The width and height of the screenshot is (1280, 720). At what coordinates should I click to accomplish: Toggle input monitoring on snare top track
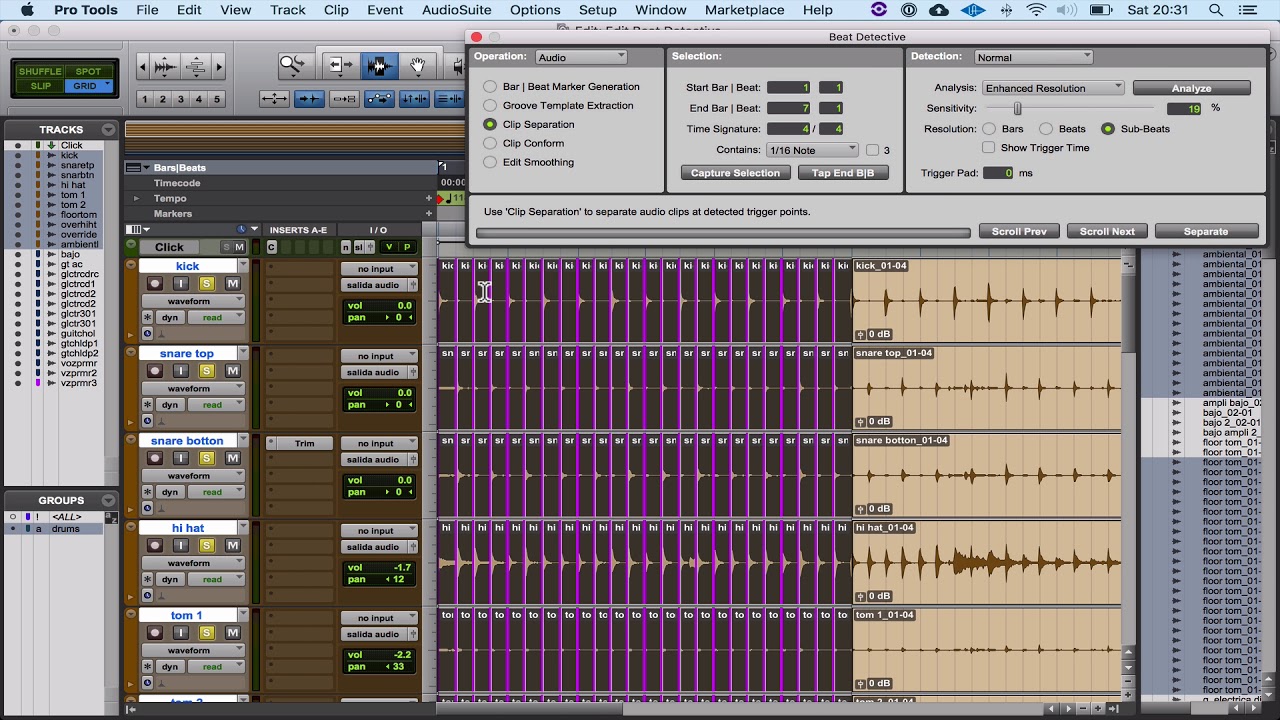point(181,371)
